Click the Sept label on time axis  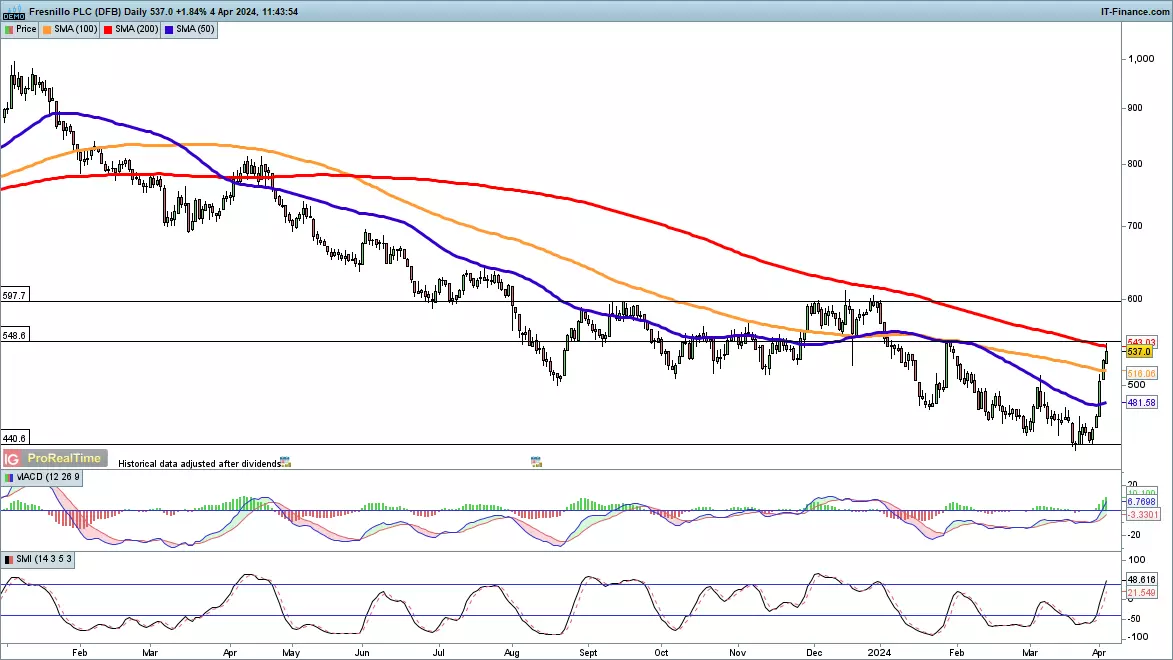[589, 653]
